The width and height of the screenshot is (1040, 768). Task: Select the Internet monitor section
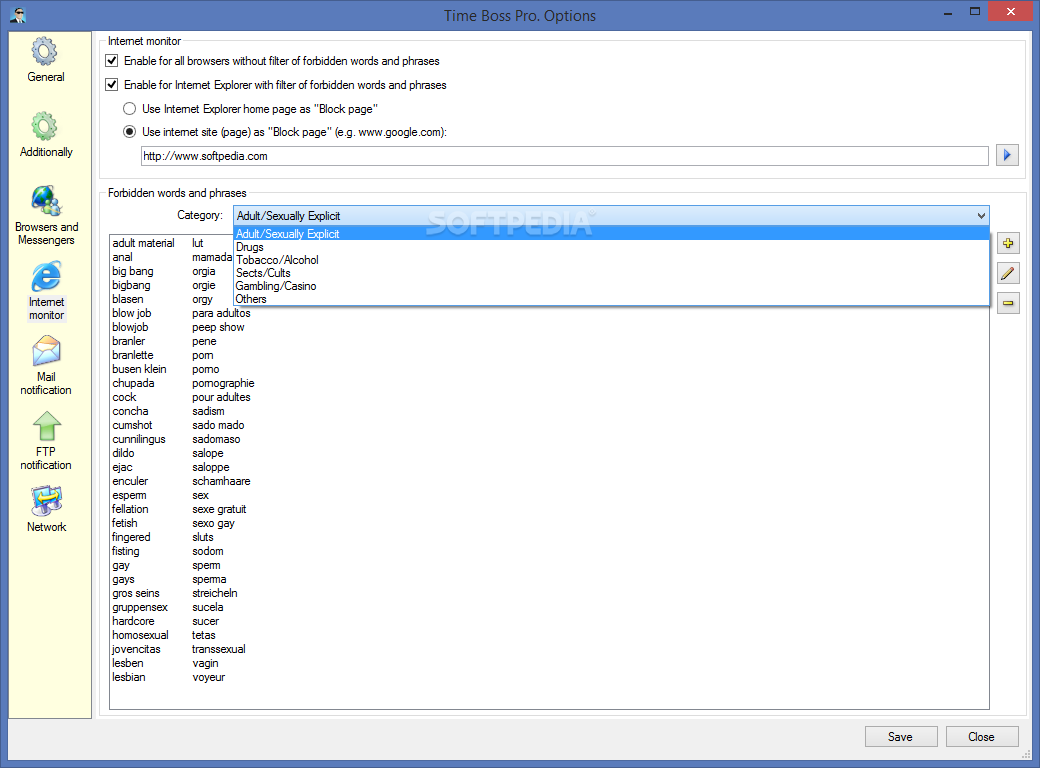(x=46, y=291)
